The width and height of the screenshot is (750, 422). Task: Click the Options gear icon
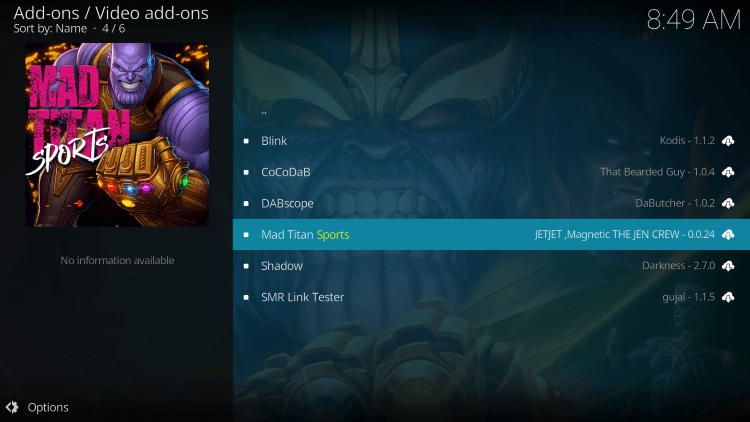[x=12, y=407]
